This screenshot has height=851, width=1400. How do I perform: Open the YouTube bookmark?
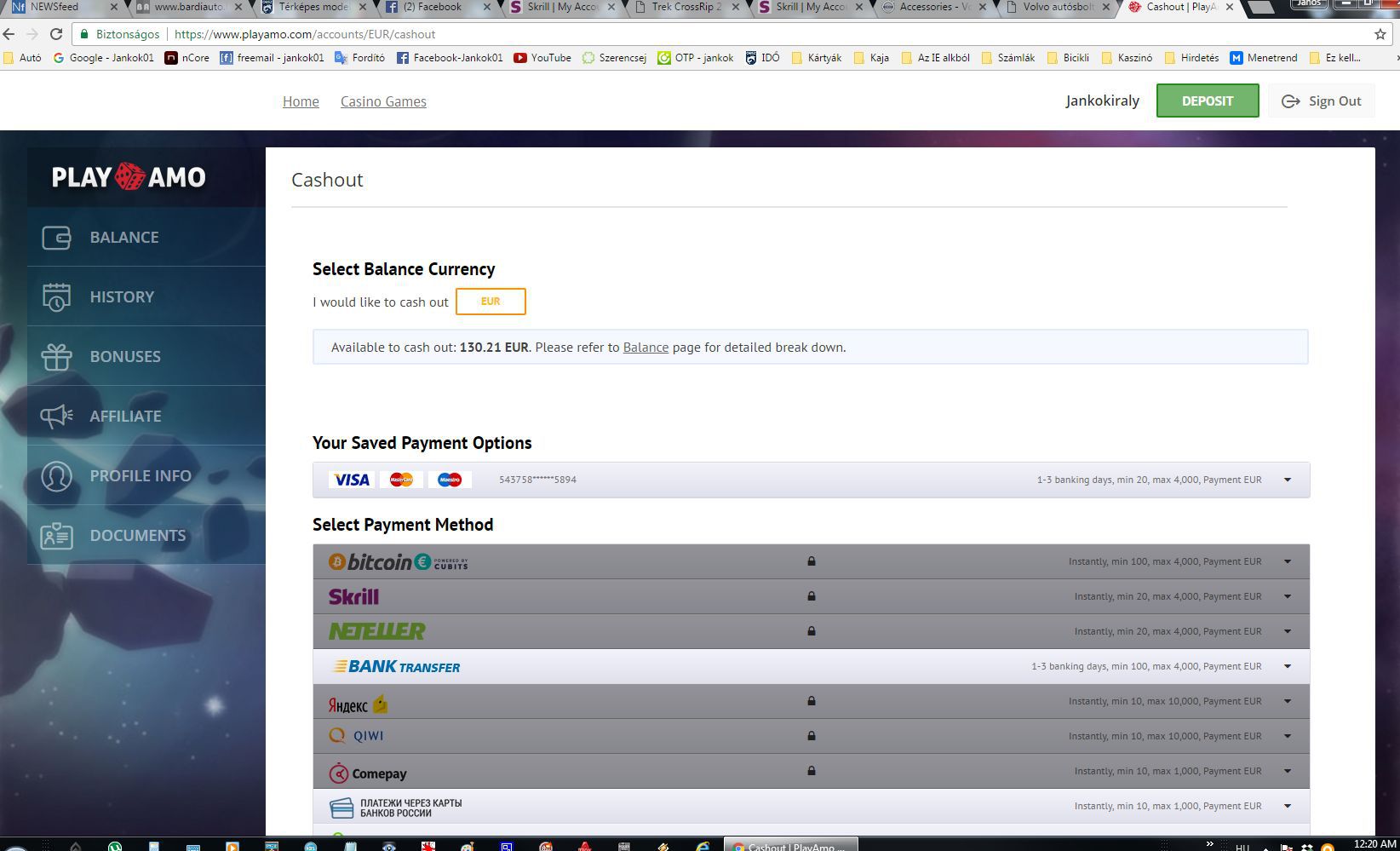point(542,58)
